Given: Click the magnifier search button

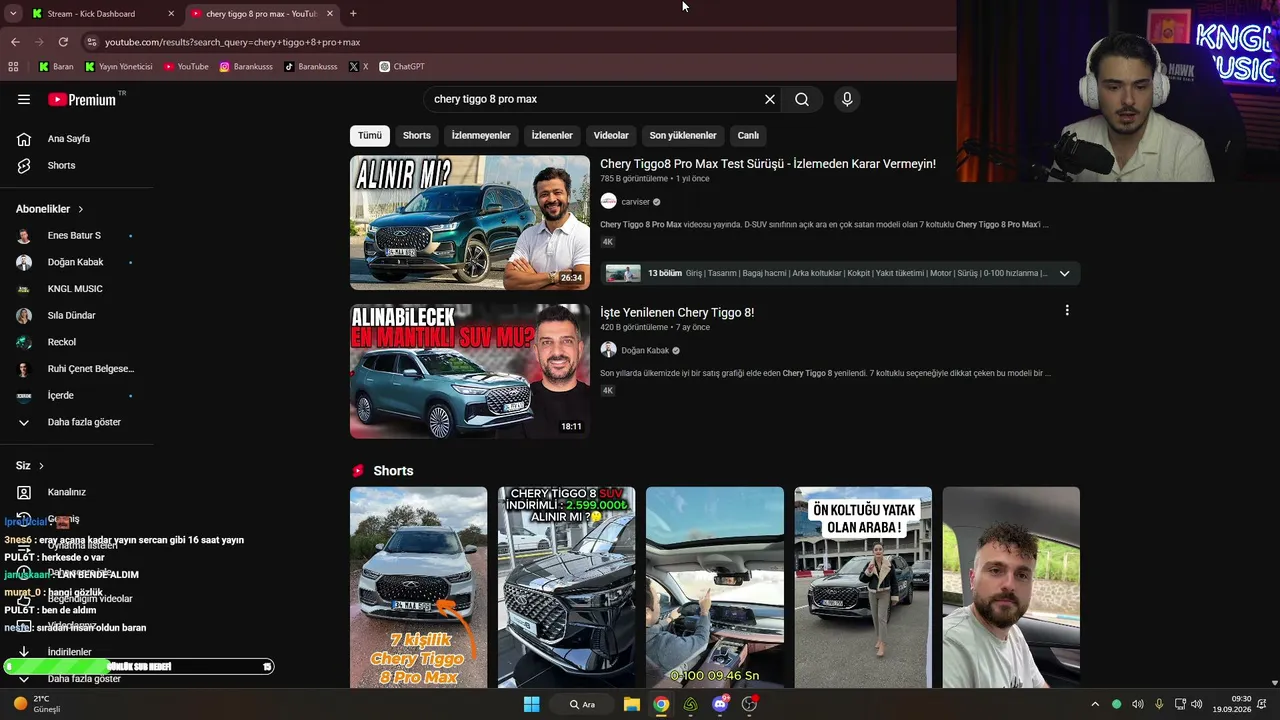Looking at the screenshot, I should point(802,99).
